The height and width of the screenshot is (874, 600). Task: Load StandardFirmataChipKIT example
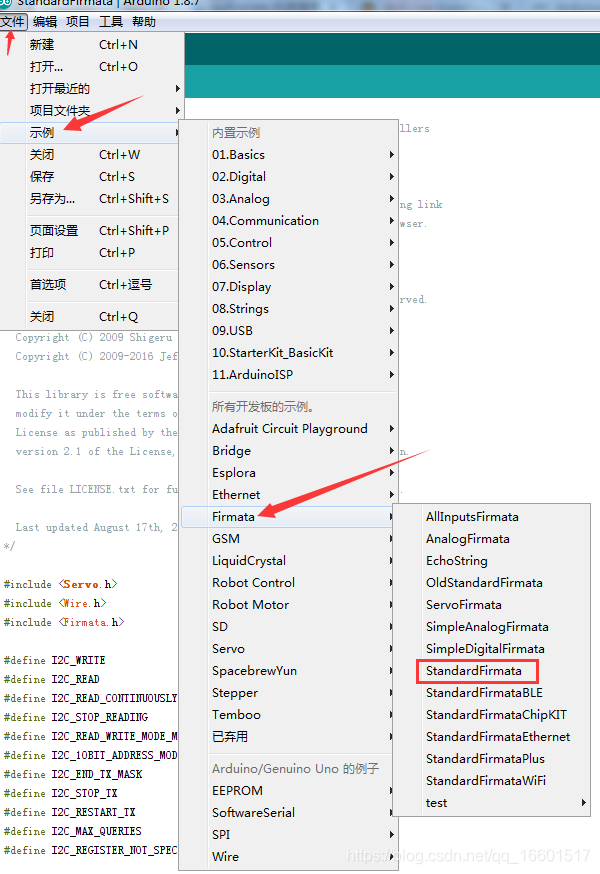pyautogui.click(x=491, y=715)
